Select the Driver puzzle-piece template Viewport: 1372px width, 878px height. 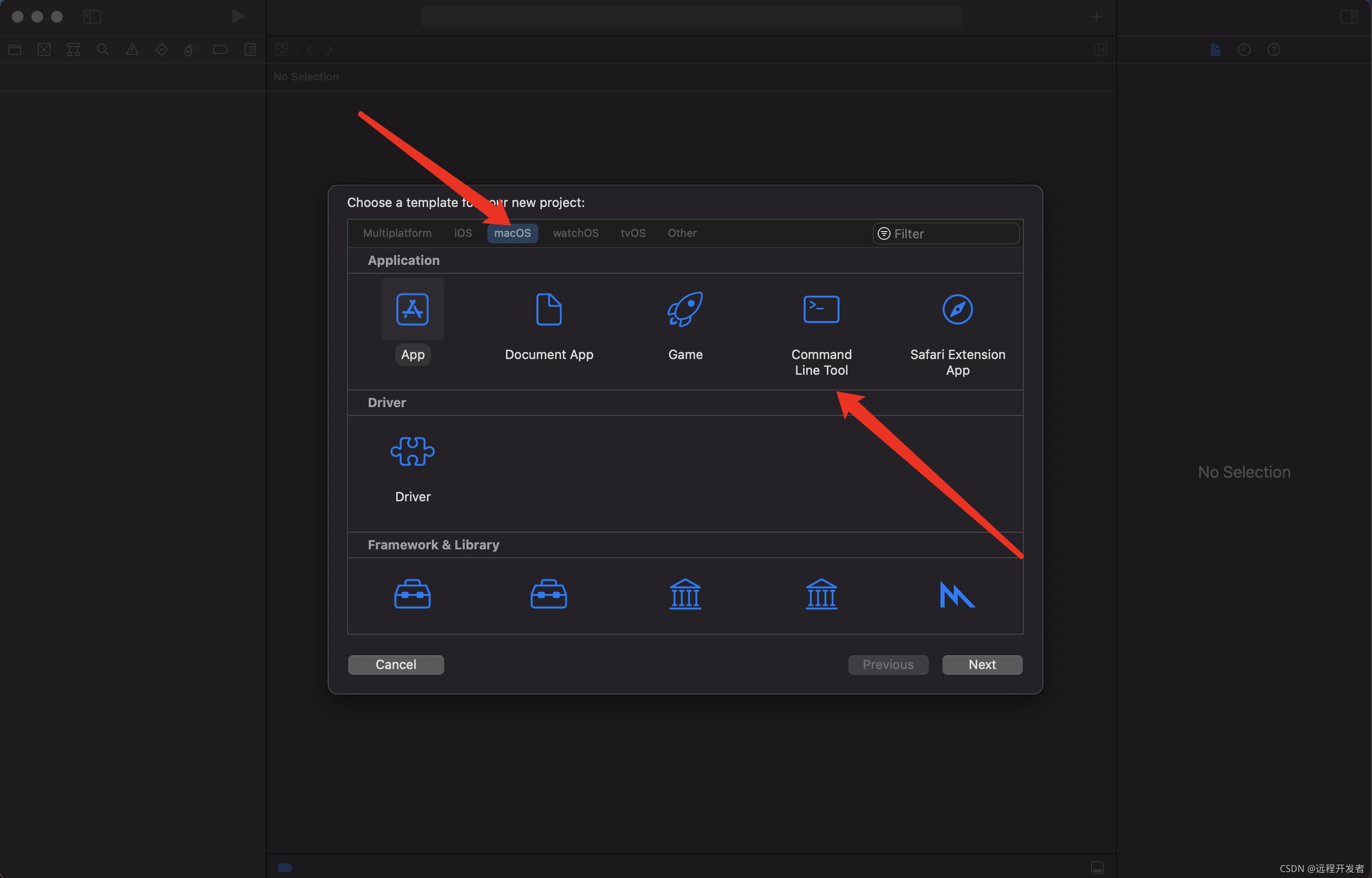pos(412,452)
